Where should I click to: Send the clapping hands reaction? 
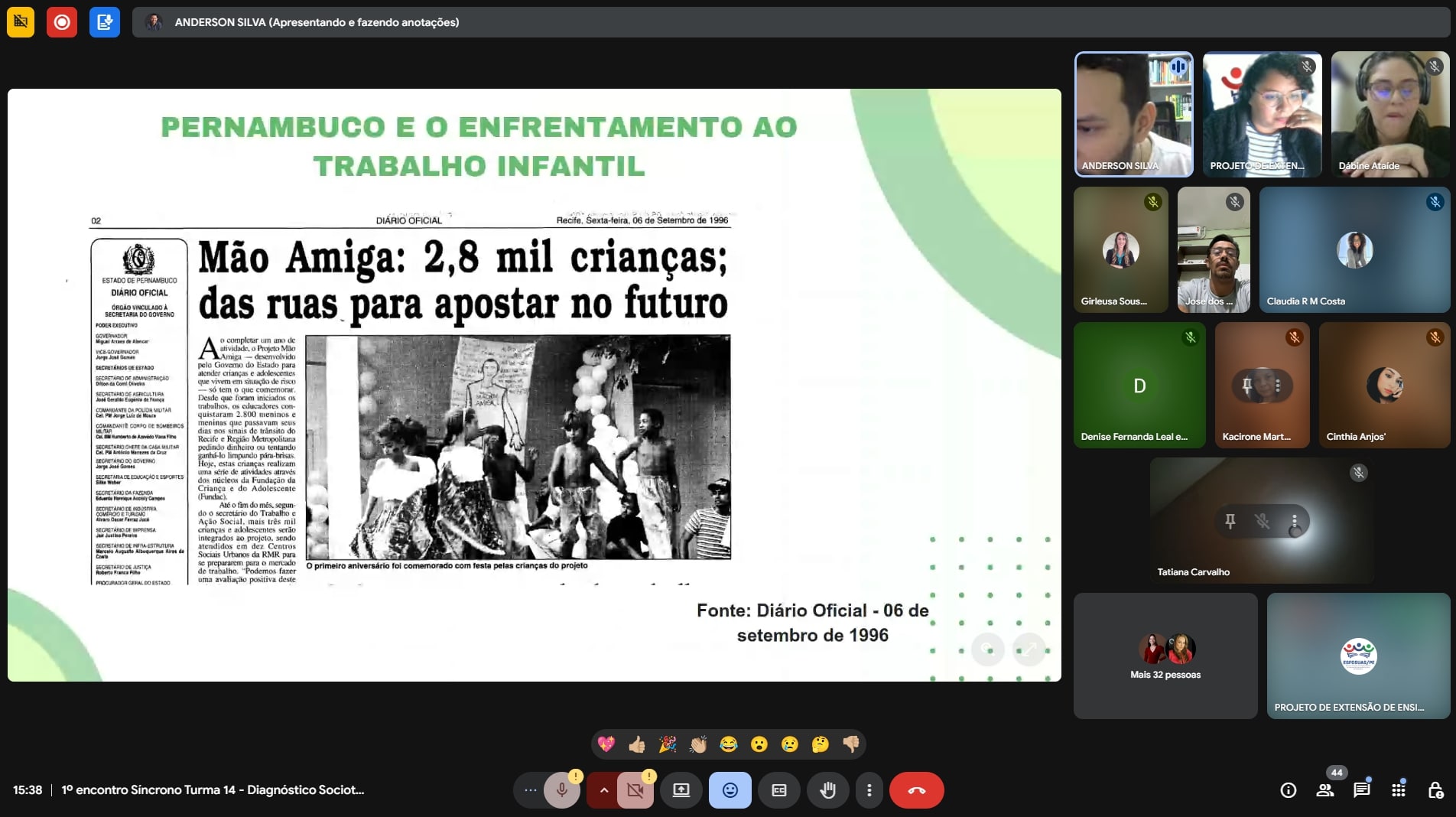coord(697,744)
